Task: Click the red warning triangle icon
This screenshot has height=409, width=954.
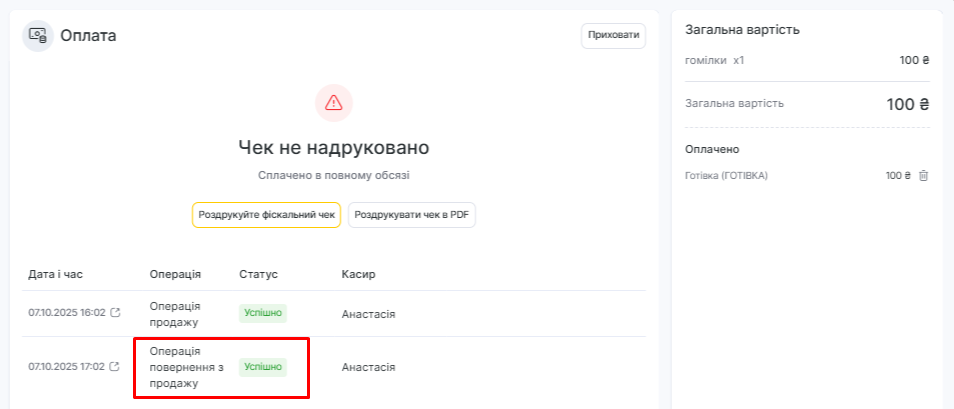Action: [334, 102]
